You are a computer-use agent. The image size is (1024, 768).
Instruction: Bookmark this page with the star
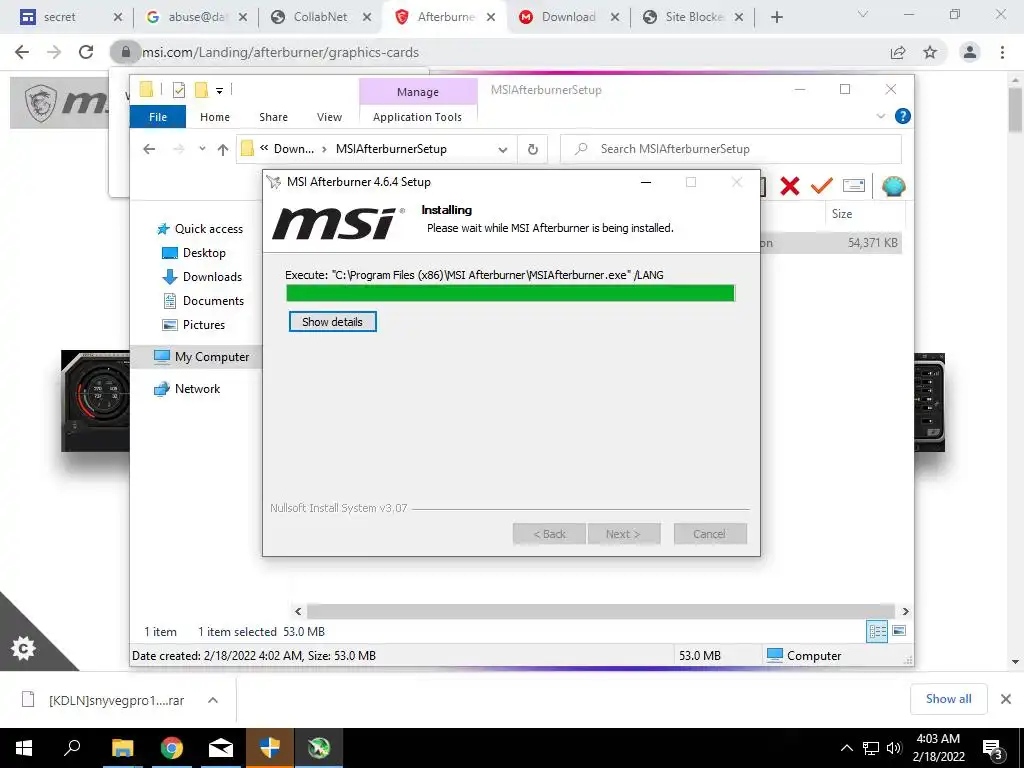coord(931,52)
